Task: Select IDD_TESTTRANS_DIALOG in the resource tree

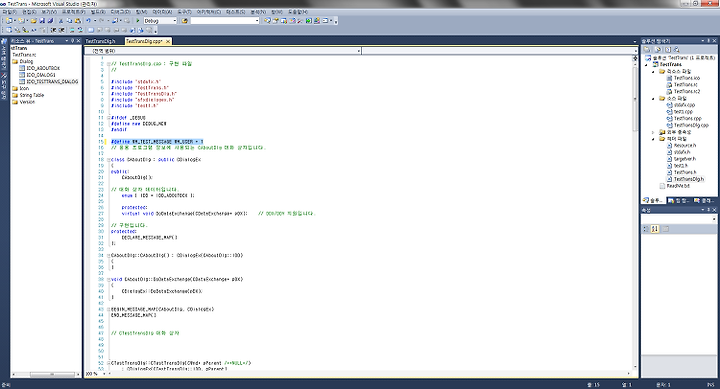Action: pyautogui.click(x=52, y=82)
